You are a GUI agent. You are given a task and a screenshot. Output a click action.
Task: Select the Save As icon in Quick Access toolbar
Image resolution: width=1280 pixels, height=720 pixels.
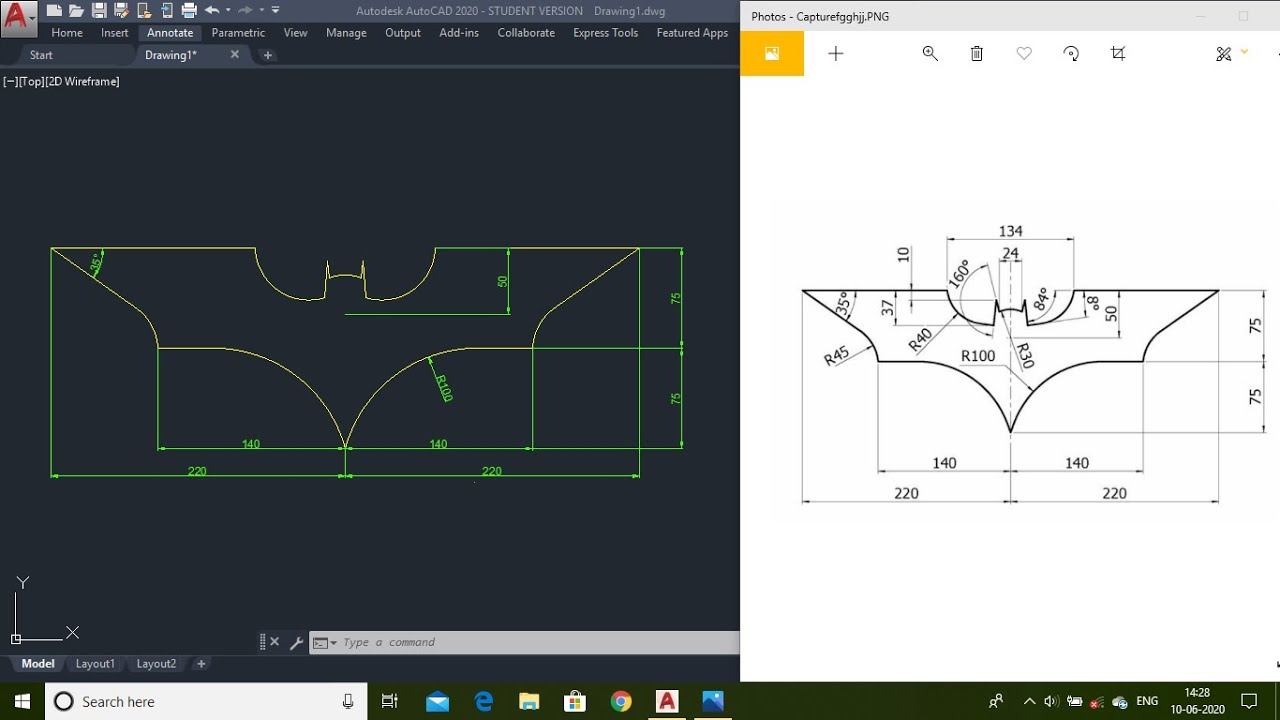(x=121, y=10)
